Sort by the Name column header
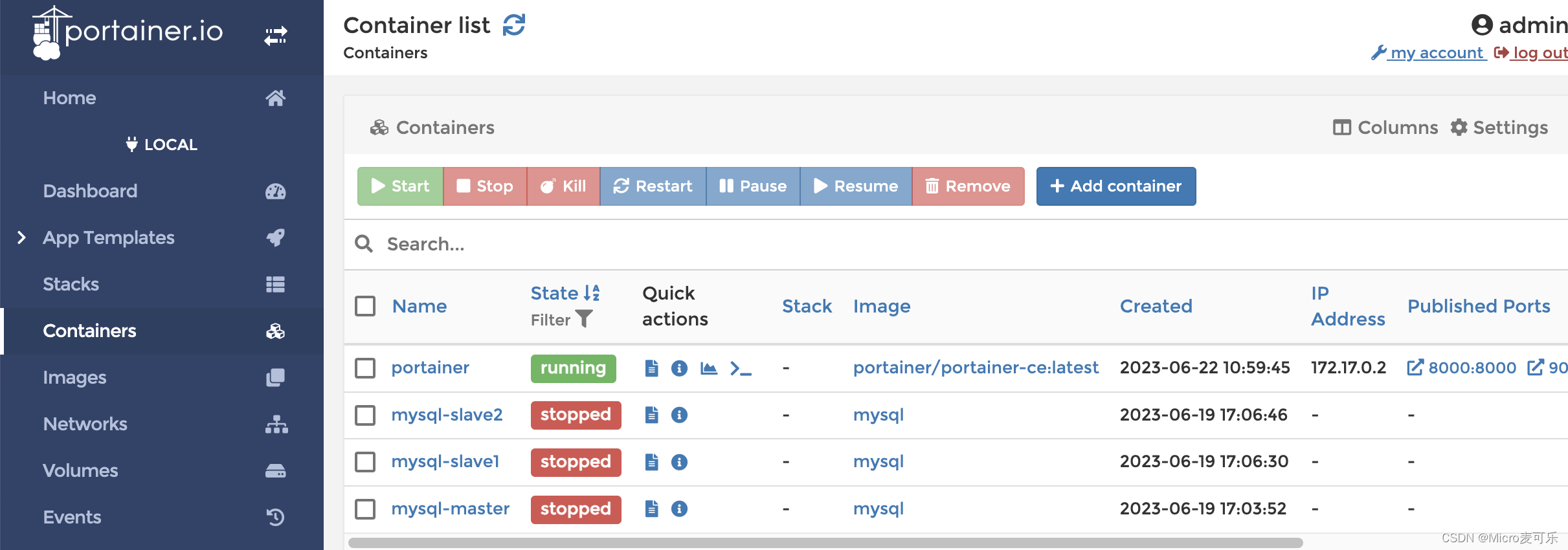Viewport: 1568px width, 550px height. [420, 306]
